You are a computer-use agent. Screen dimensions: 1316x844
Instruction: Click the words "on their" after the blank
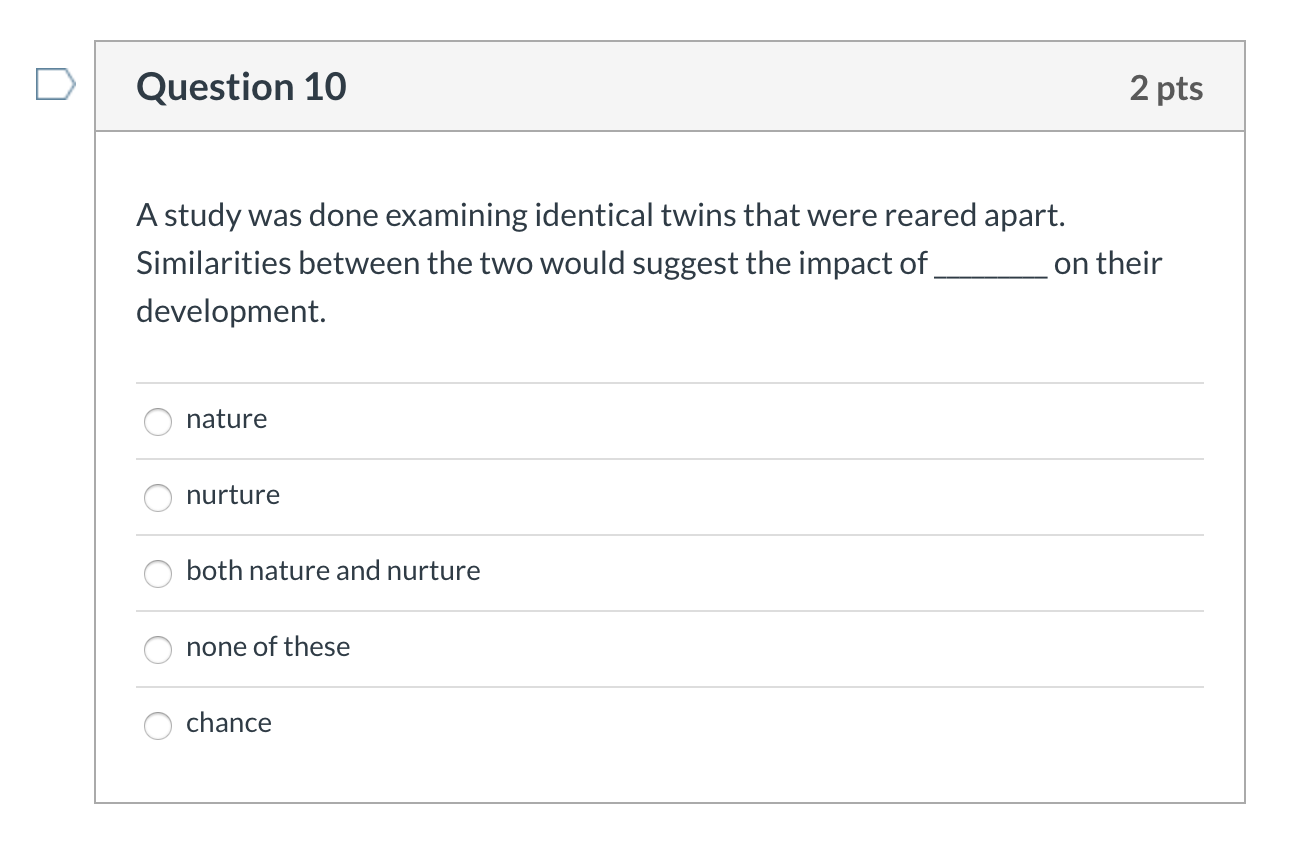tap(1108, 264)
